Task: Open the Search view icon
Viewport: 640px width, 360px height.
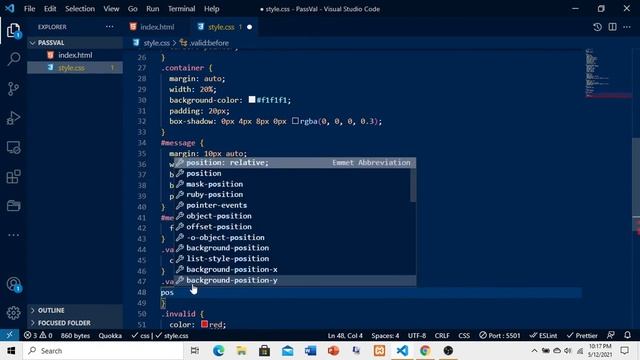Action: pos(13,59)
